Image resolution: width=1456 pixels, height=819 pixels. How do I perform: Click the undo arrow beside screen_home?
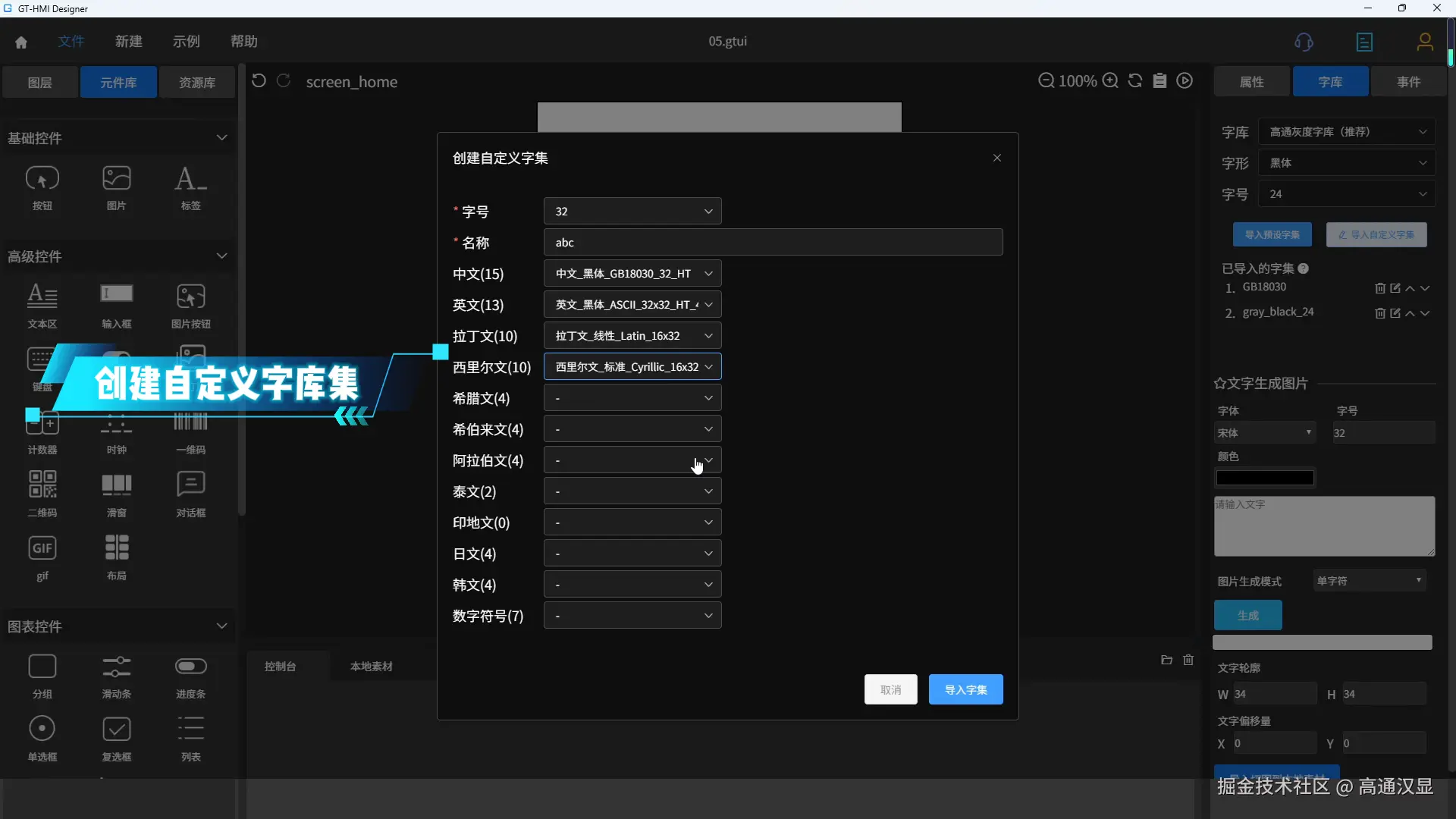click(x=259, y=81)
